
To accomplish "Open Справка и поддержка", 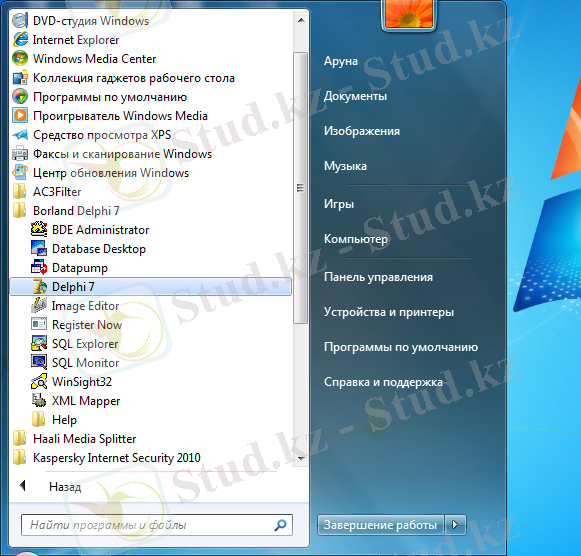I will click(x=383, y=382).
